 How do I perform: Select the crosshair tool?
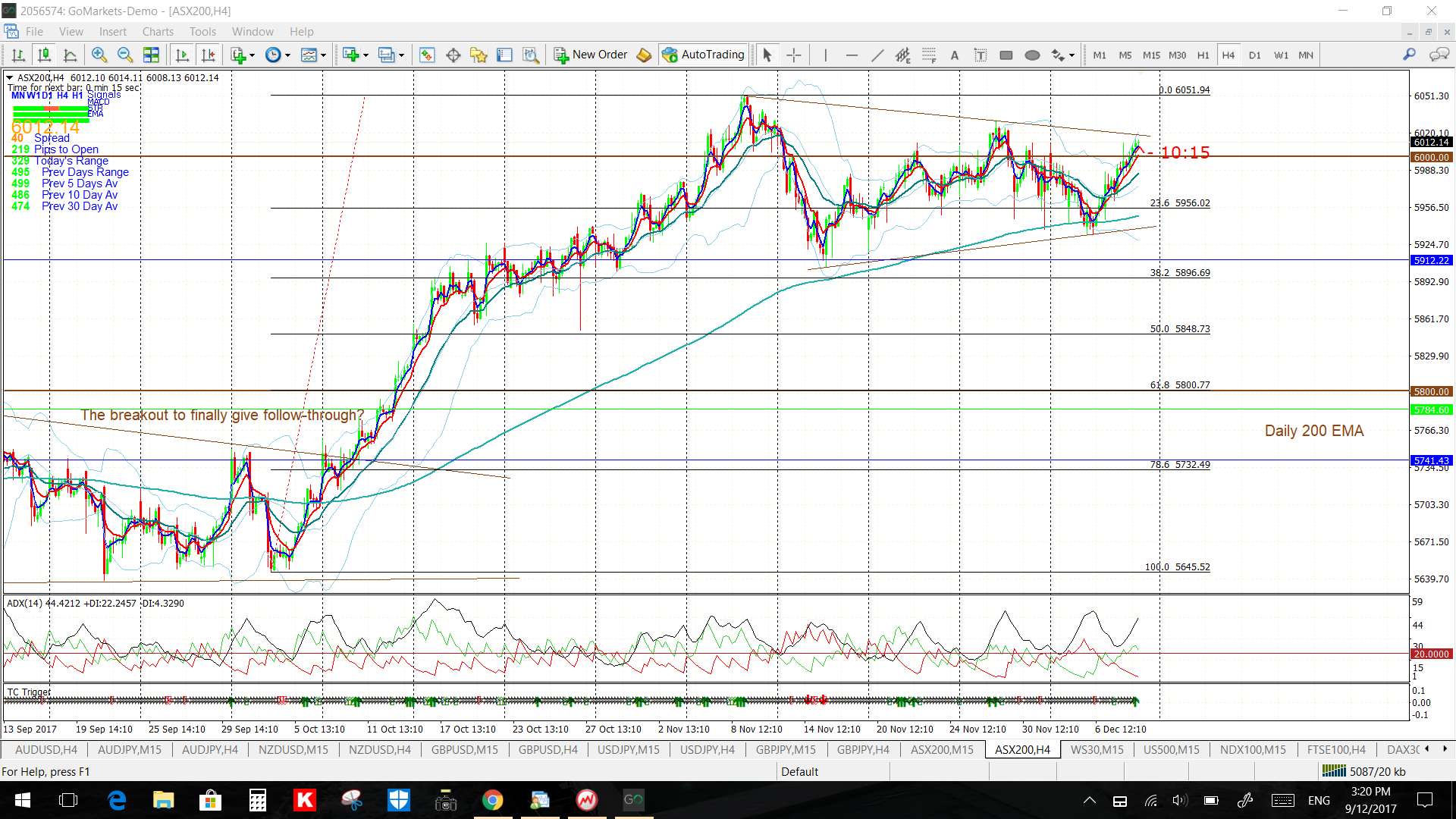[793, 55]
